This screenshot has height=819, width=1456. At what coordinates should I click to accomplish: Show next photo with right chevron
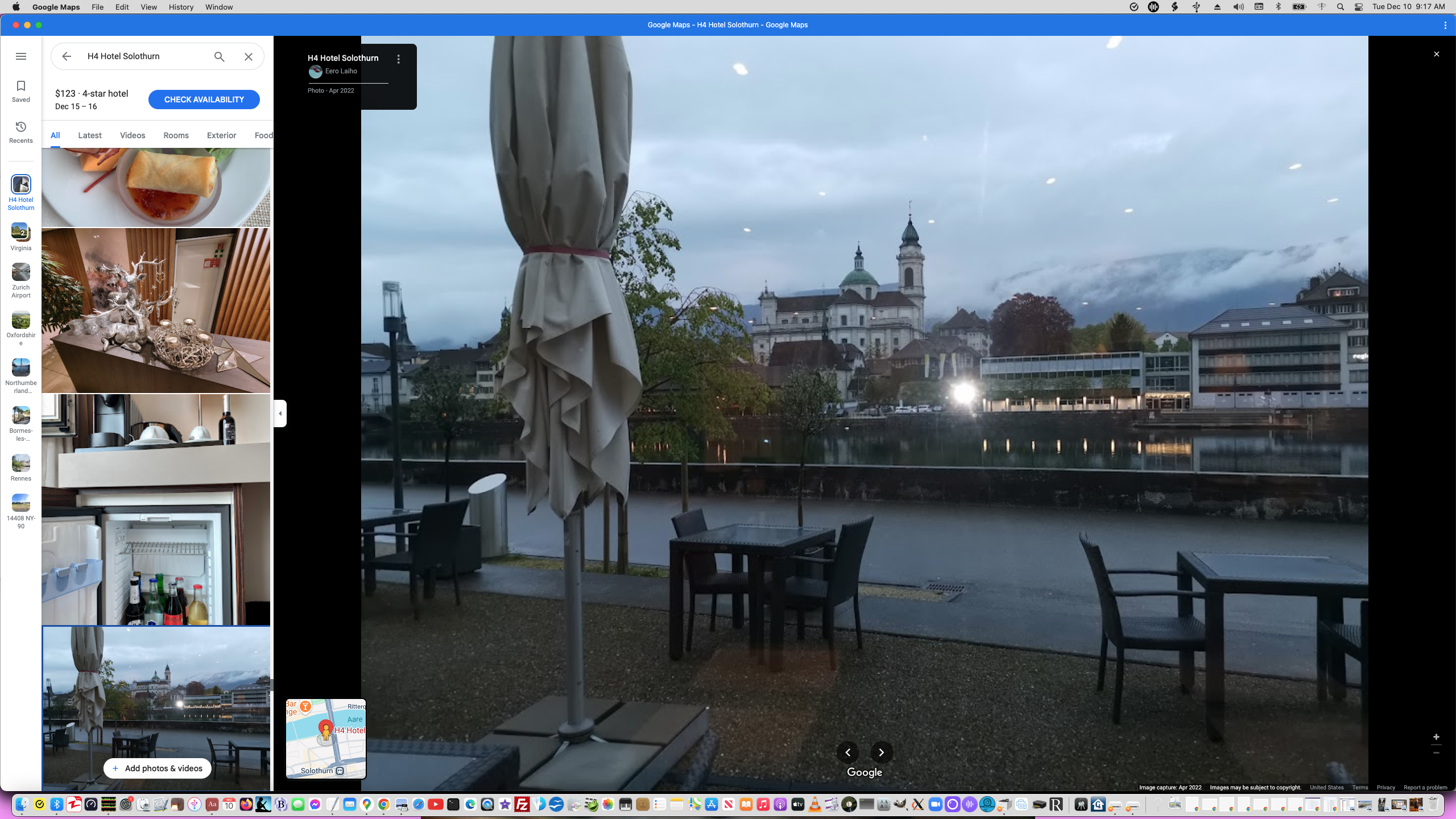point(881,752)
